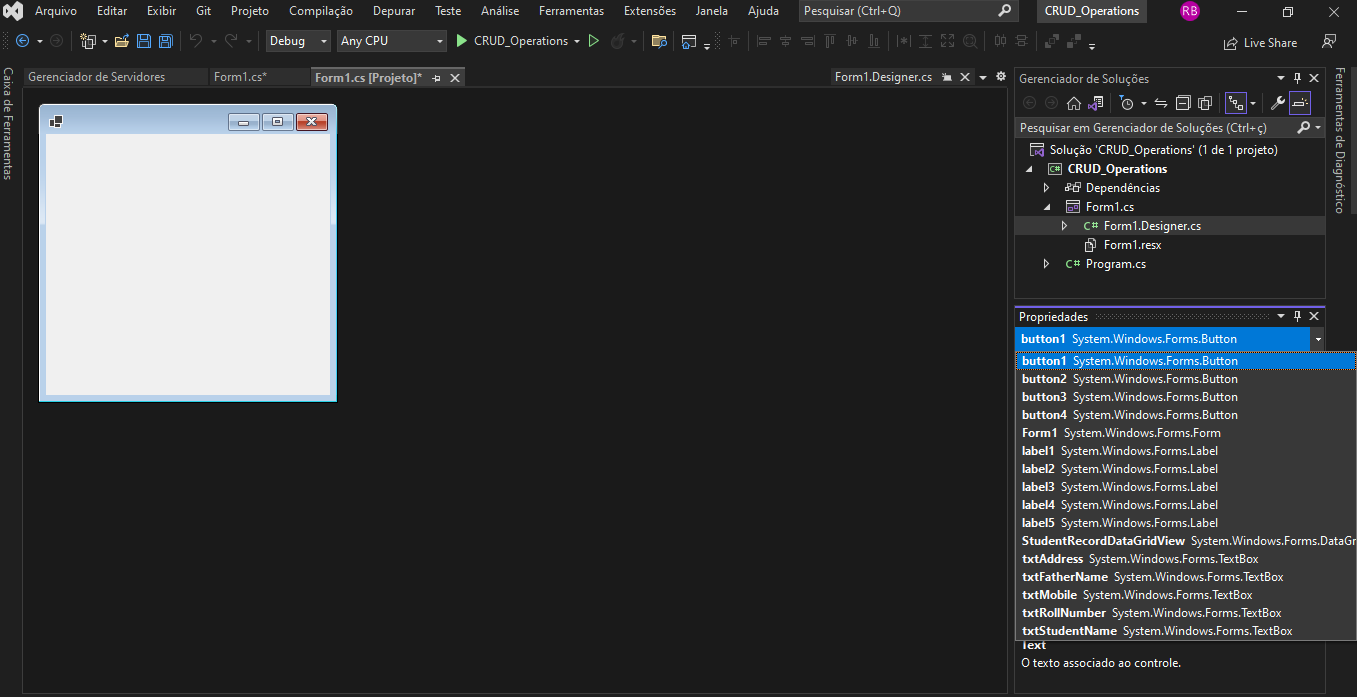Viewport: 1357px width, 697px height.
Task: Click the window layout icon in toolbar
Action: click(x=689, y=41)
